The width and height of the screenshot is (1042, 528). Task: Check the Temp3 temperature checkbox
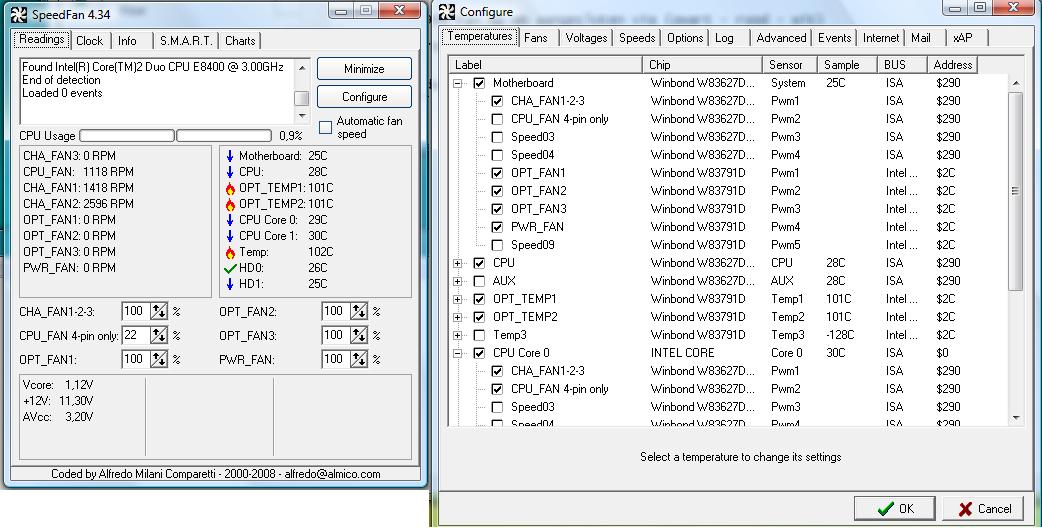[x=479, y=335]
